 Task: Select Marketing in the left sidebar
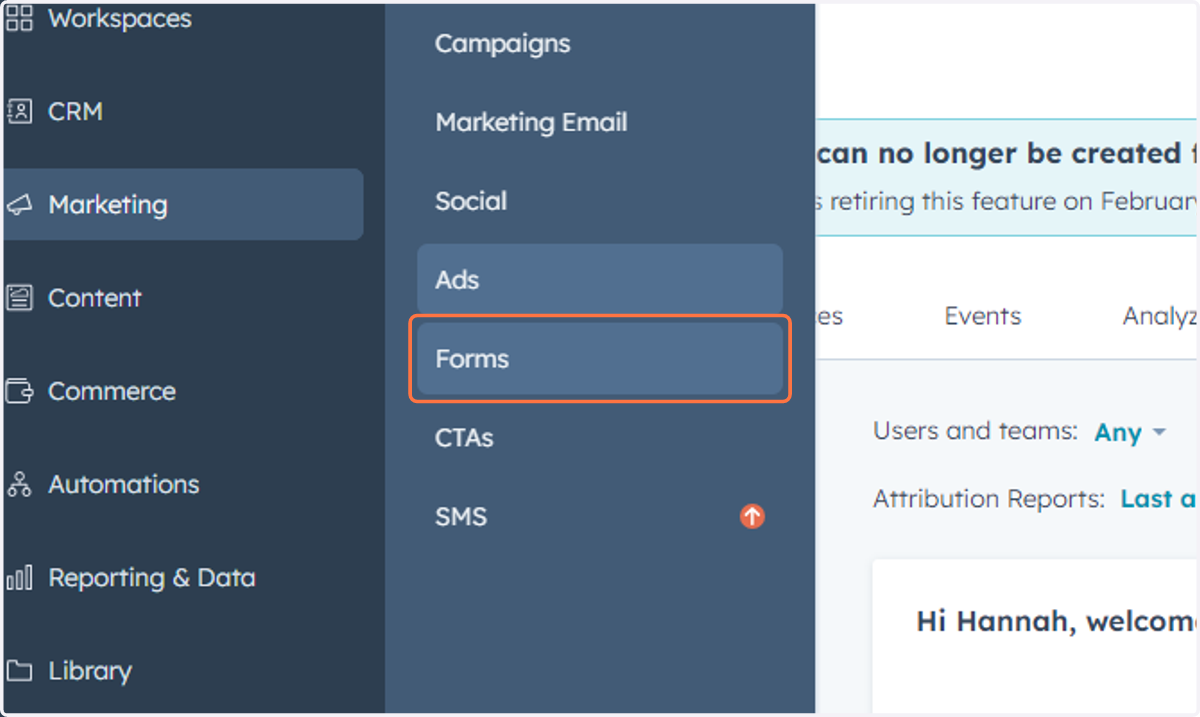click(183, 204)
